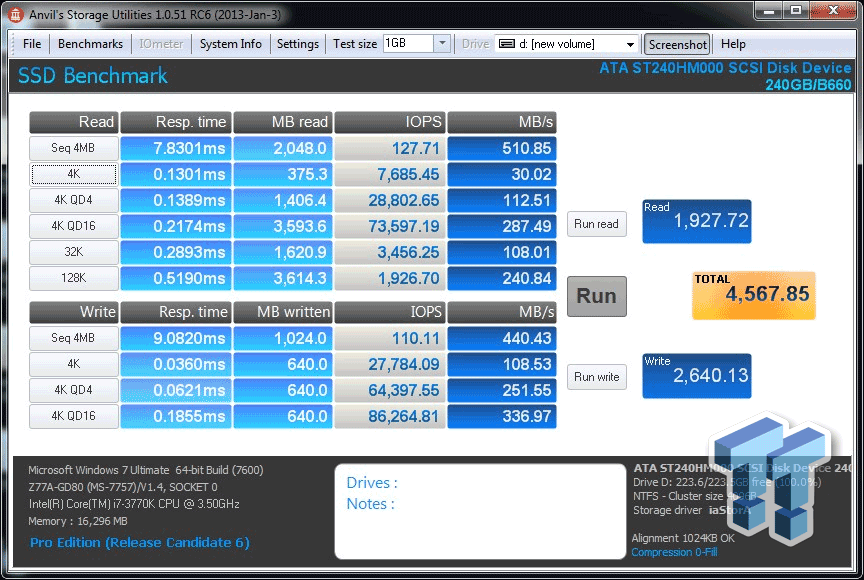Click the Drives and Notes text box
Viewport: 864px width, 580px height.
click(x=480, y=510)
